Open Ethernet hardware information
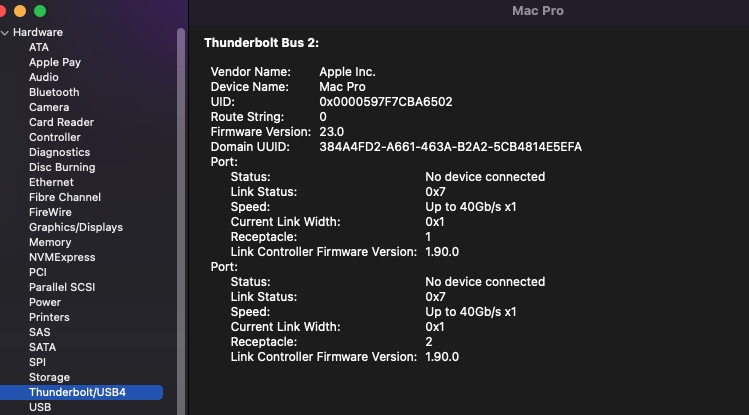749x415 pixels. point(51,182)
